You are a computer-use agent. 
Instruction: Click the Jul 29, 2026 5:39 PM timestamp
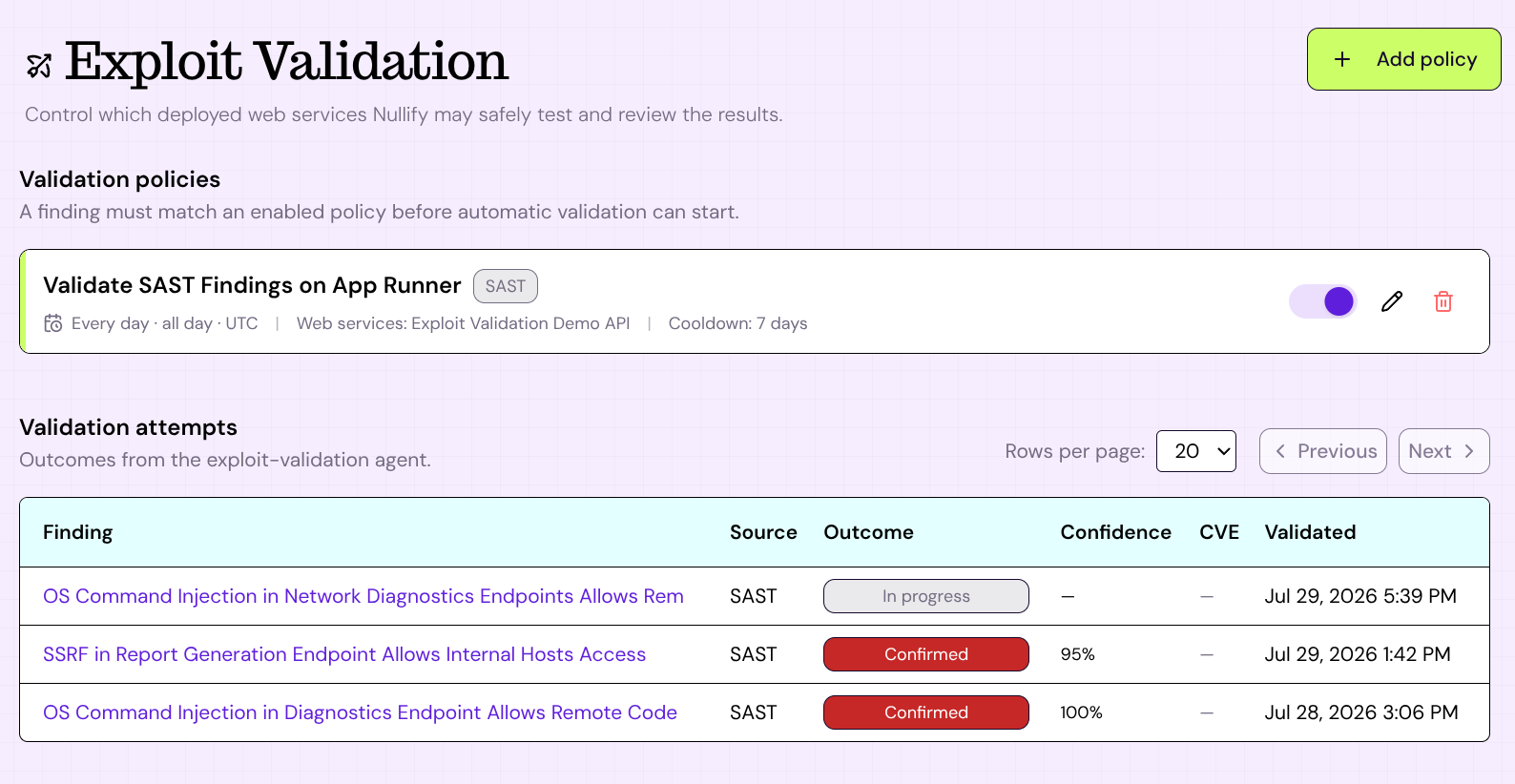pyautogui.click(x=1360, y=596)
